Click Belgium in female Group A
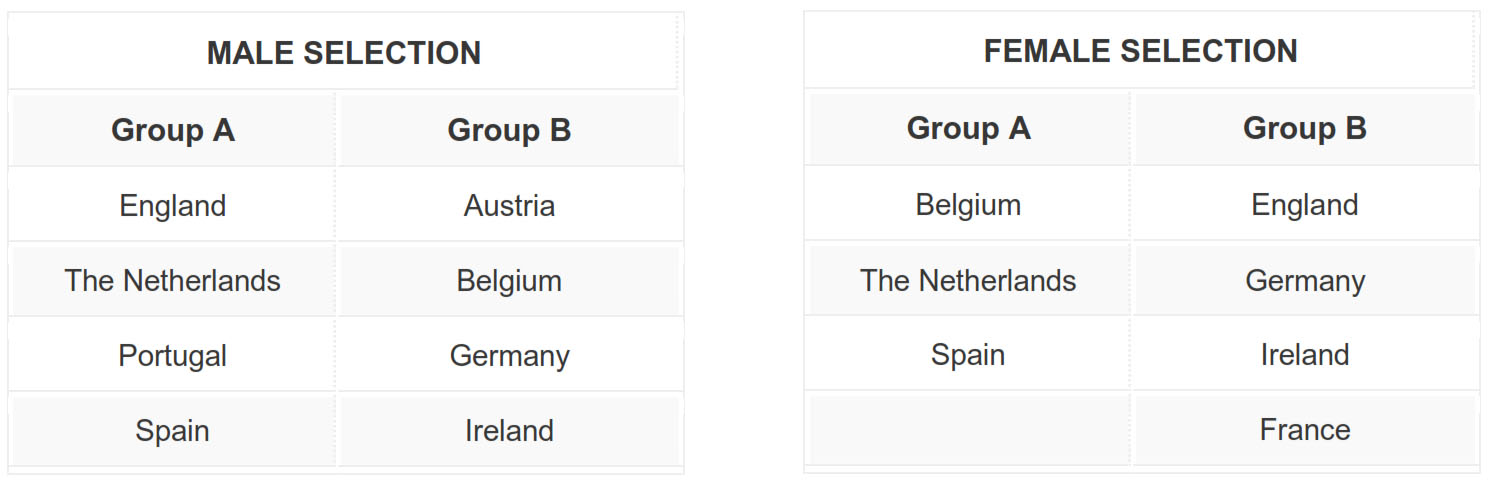 coord(968,204)
